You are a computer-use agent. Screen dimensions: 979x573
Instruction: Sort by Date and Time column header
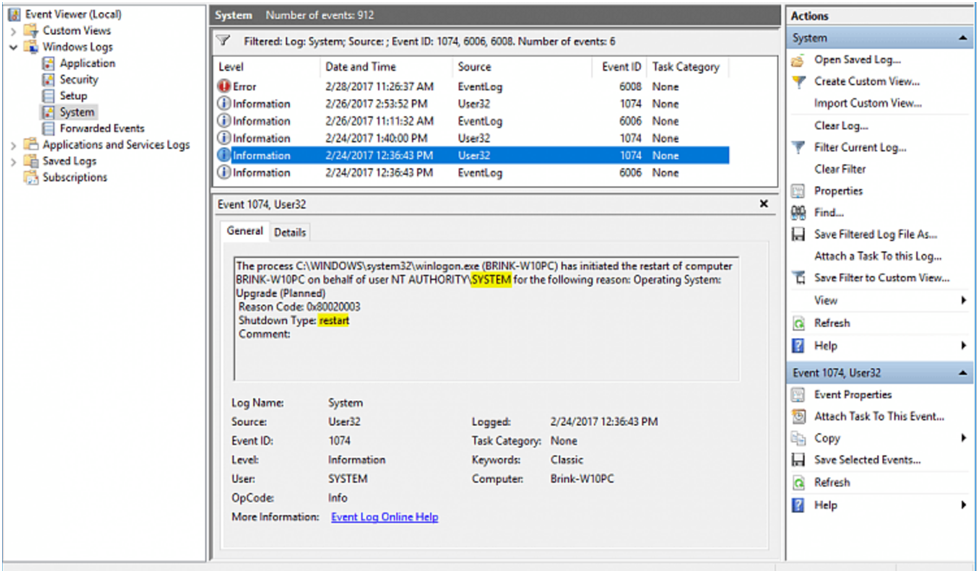[x=386, y=67]
